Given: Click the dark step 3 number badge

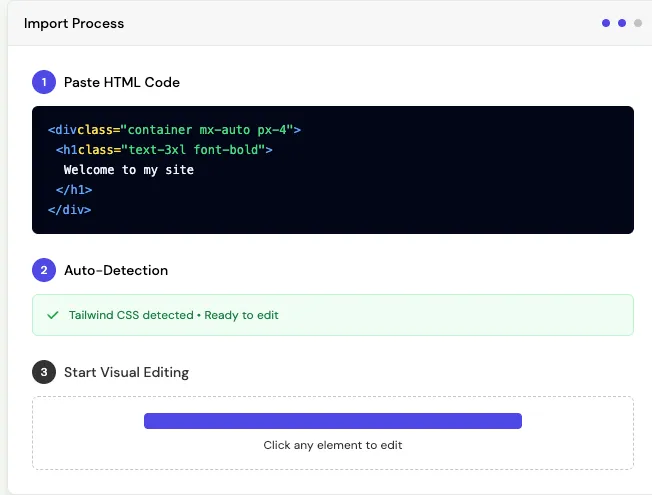Looking at the screenshot, I should pos(44,372).
